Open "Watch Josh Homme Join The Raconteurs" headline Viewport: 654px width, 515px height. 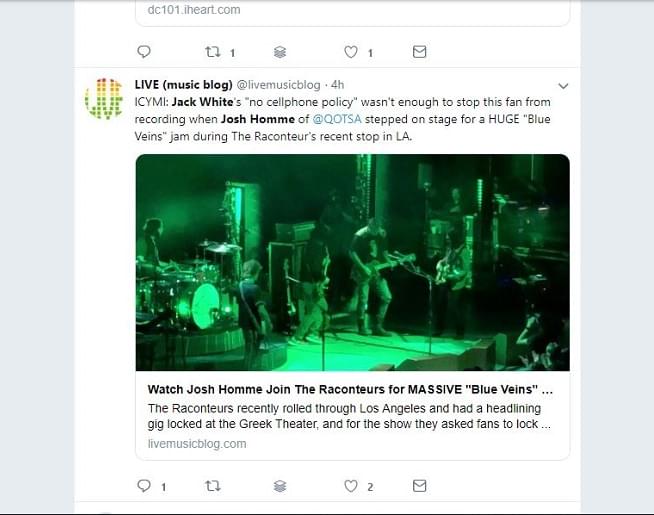350,389
